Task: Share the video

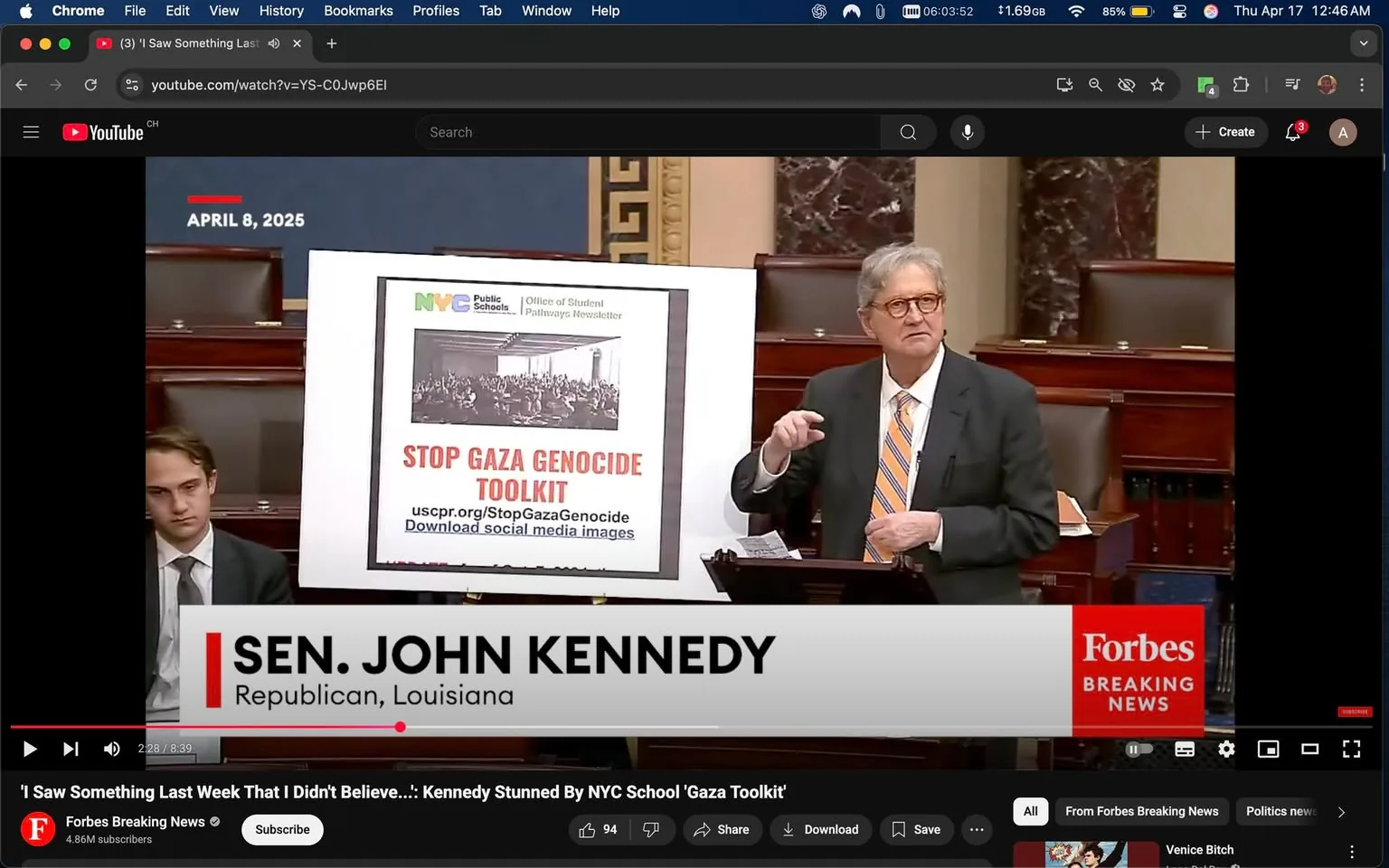Action: point(722,829)
